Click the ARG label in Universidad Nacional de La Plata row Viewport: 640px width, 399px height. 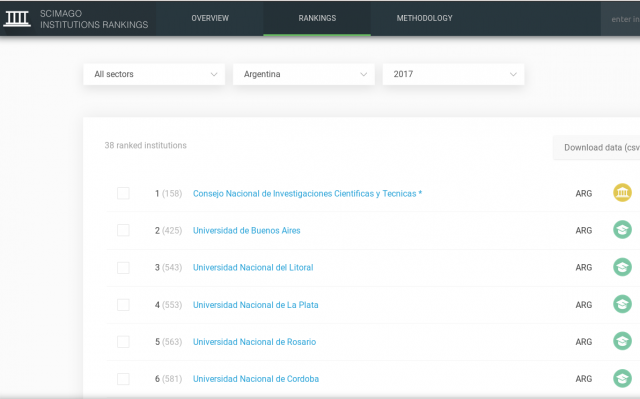pos(584,305)
